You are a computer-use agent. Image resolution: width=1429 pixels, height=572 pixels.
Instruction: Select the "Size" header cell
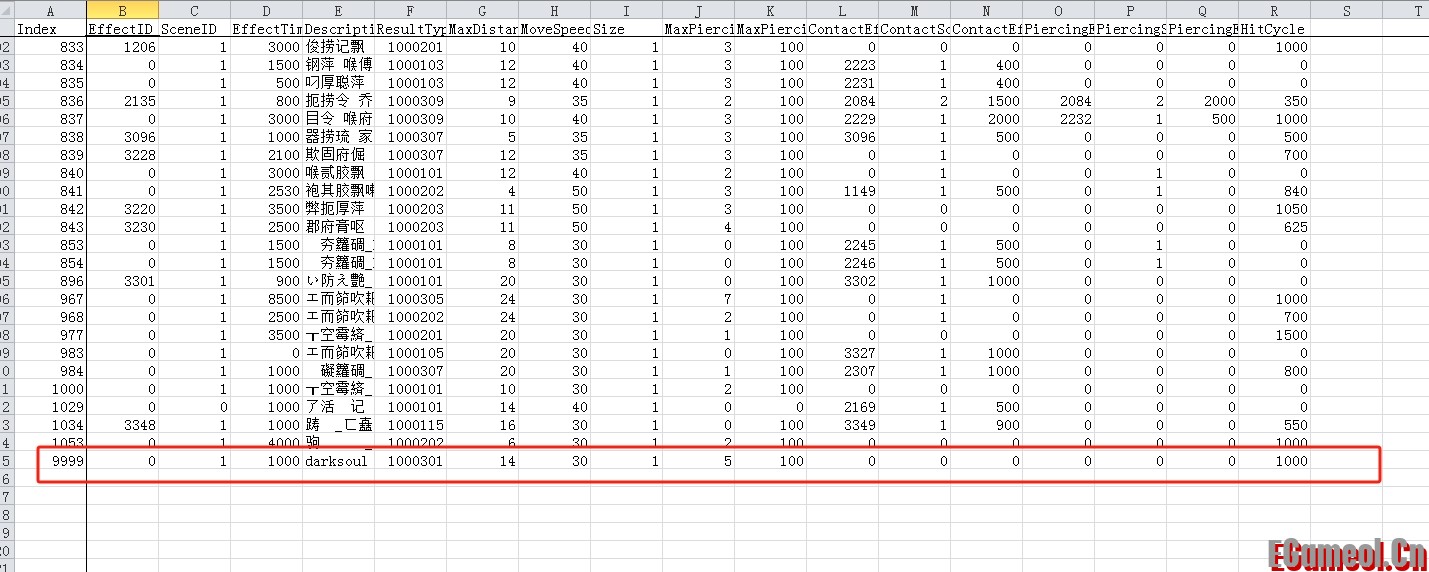[626, 29]
